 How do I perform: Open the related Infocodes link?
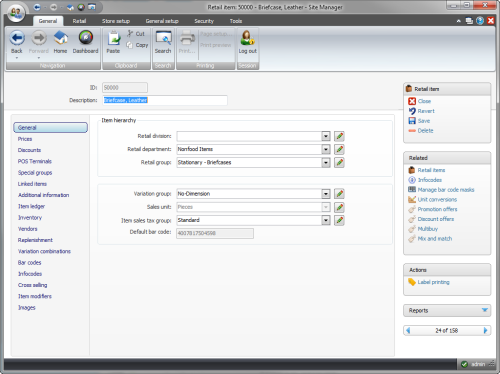pos(430,180)
